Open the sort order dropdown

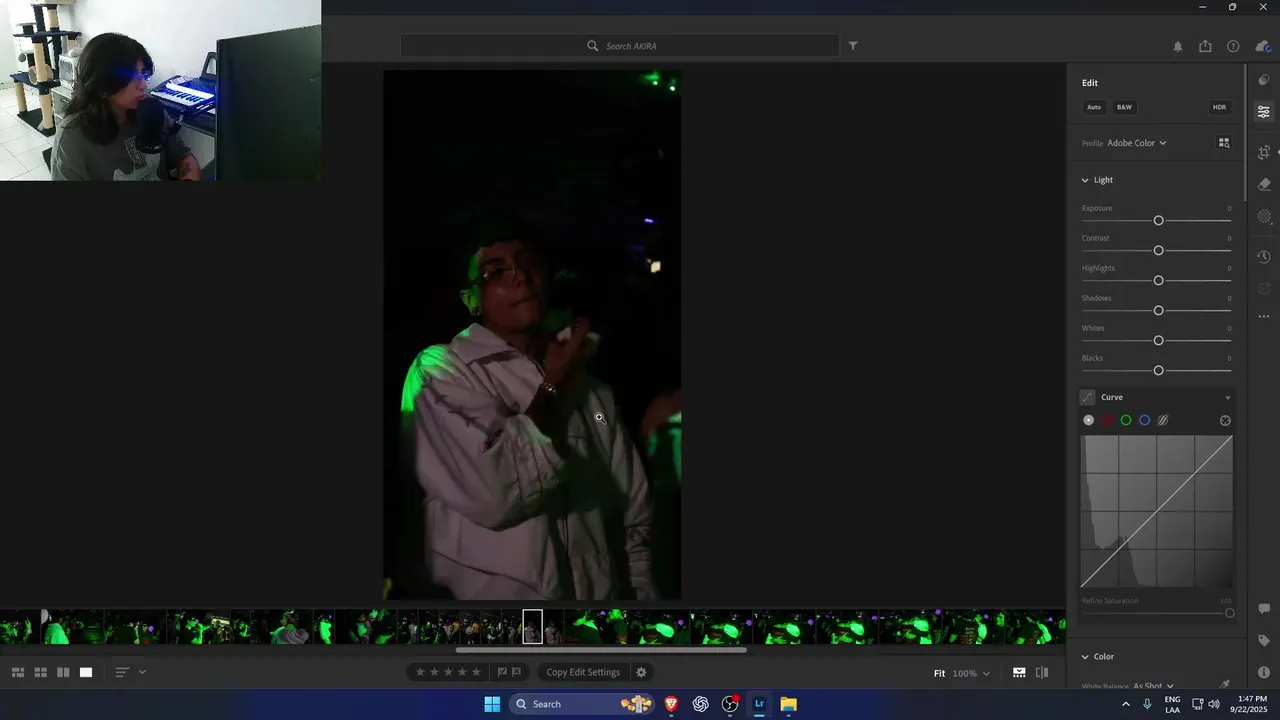pyautogui.click(x=130, y=672)
